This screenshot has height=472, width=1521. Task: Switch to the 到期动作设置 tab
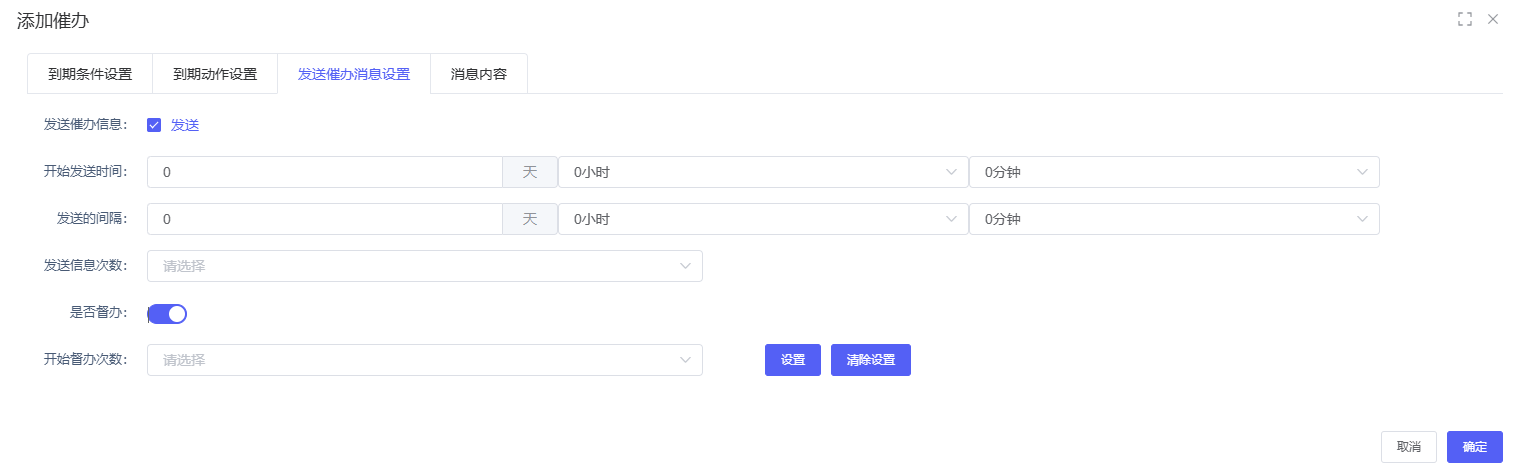click(x=215, y=74)
